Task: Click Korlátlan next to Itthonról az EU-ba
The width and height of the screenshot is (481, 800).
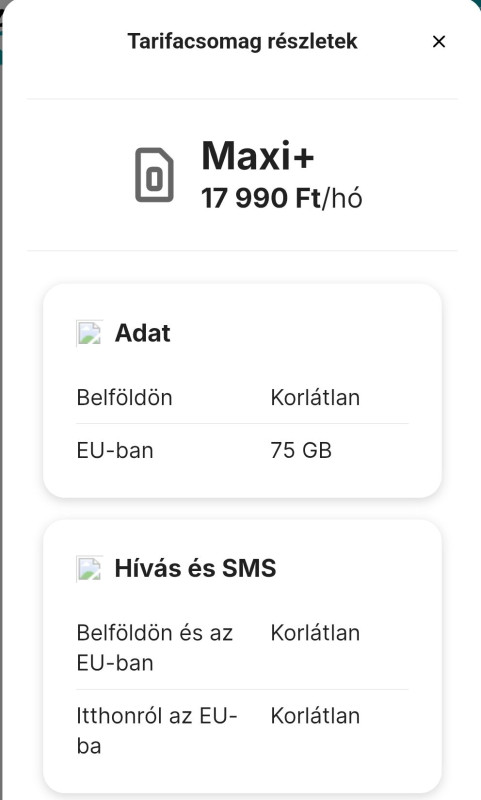Action: 315,716
